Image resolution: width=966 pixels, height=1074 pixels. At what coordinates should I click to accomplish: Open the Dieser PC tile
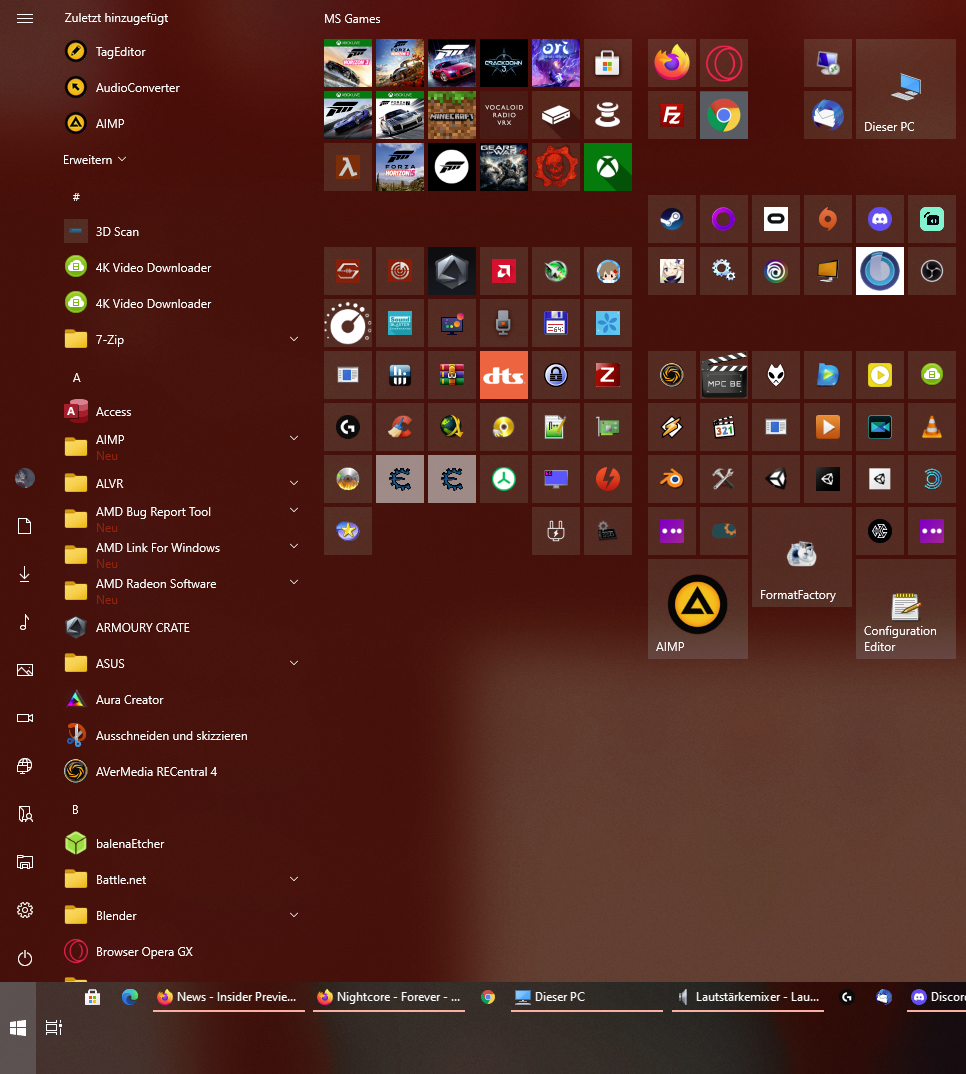click(906, 89)
